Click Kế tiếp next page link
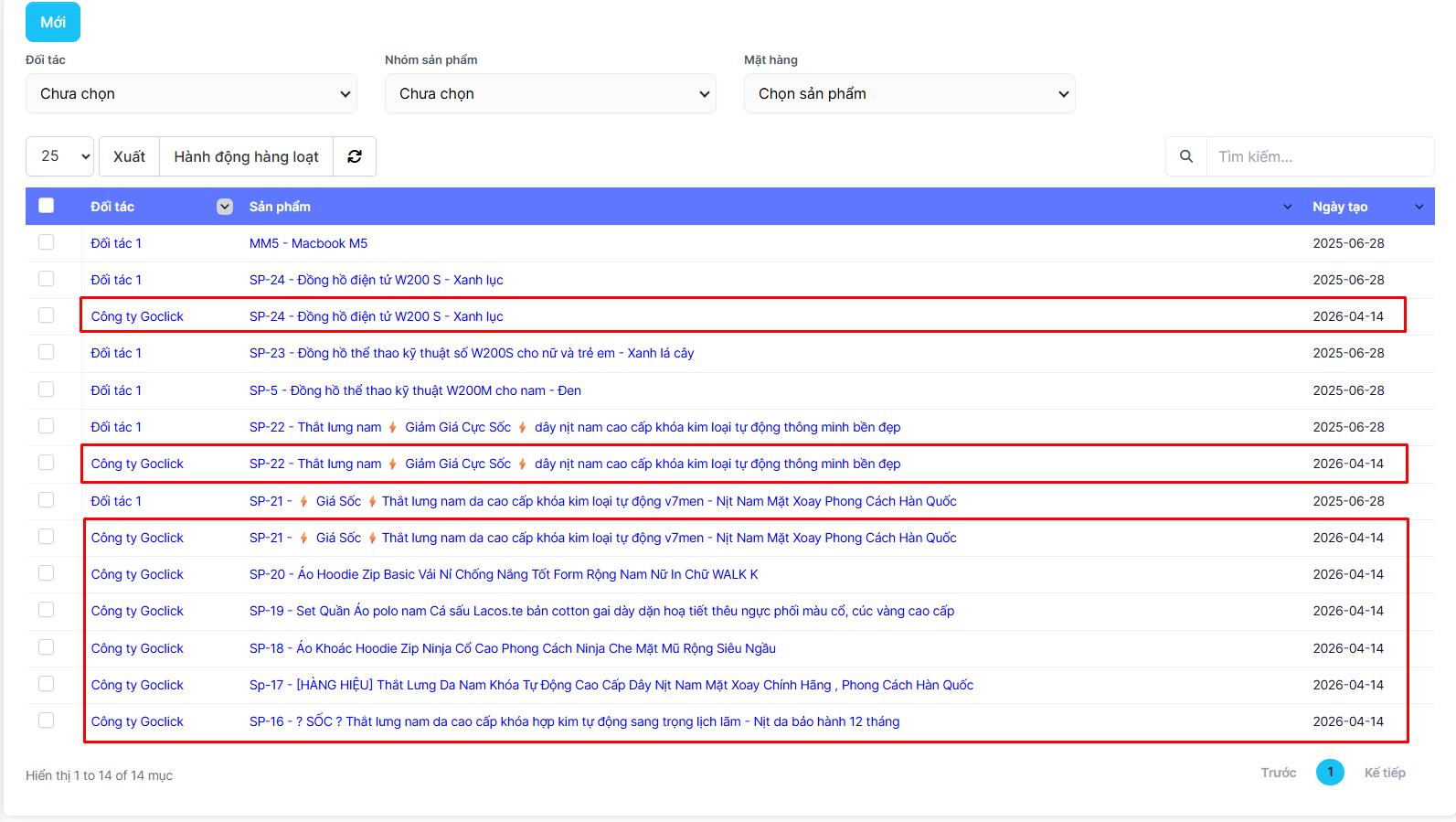1456x822 pixels. pos(1385,773)
